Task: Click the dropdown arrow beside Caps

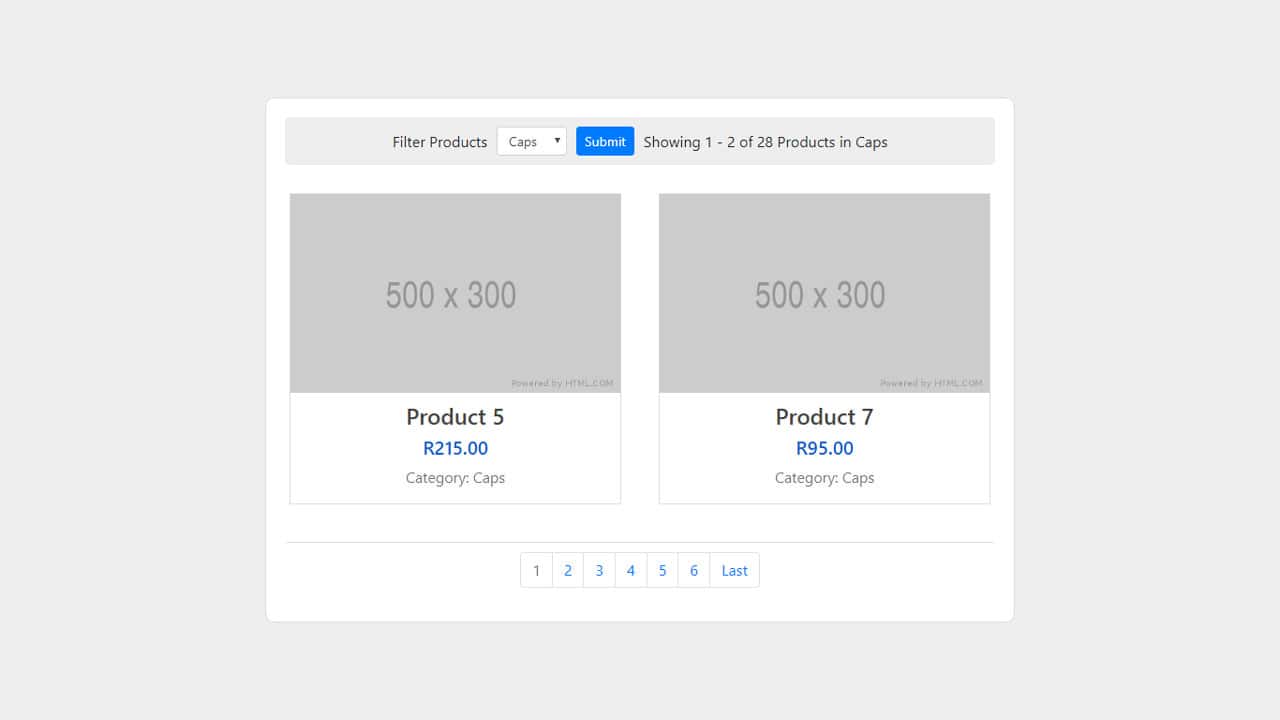Action: point(557,141)
